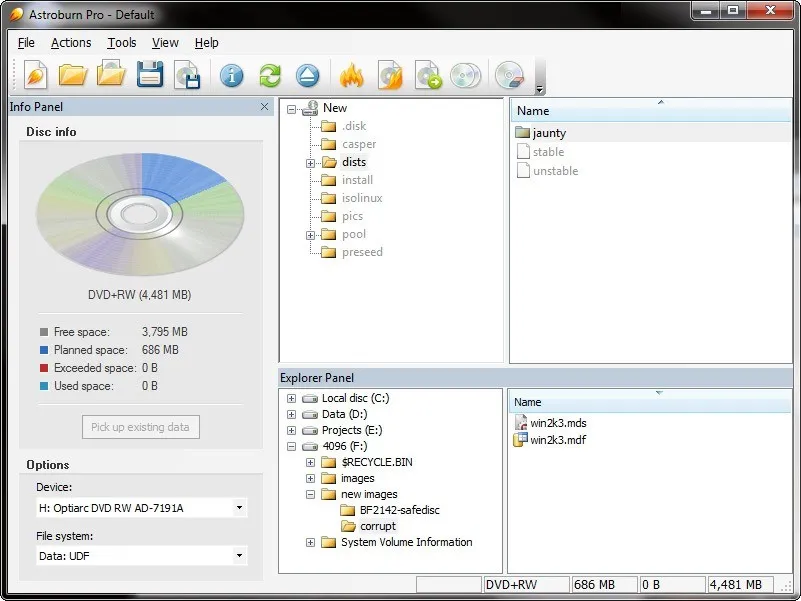Click the Burn image toolbar icon
Screen dimensions: 801x601
point(390,75)
